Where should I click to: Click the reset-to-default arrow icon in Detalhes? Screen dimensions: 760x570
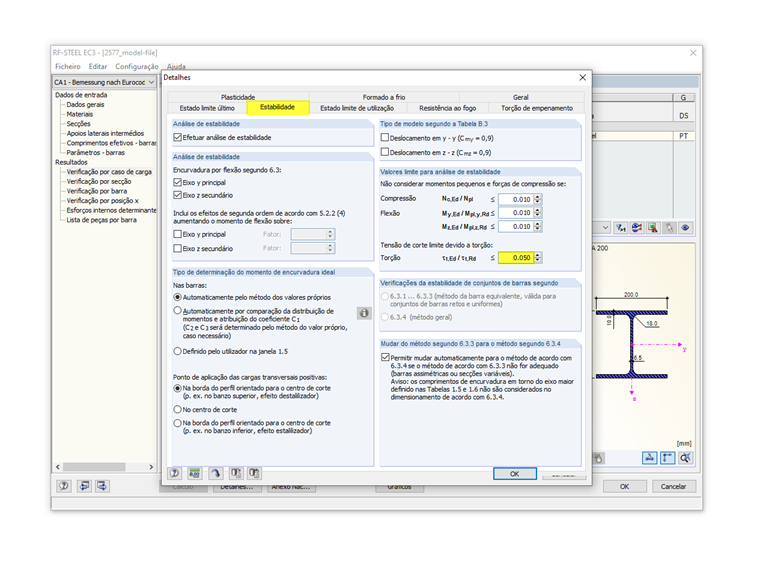[215, 473]
